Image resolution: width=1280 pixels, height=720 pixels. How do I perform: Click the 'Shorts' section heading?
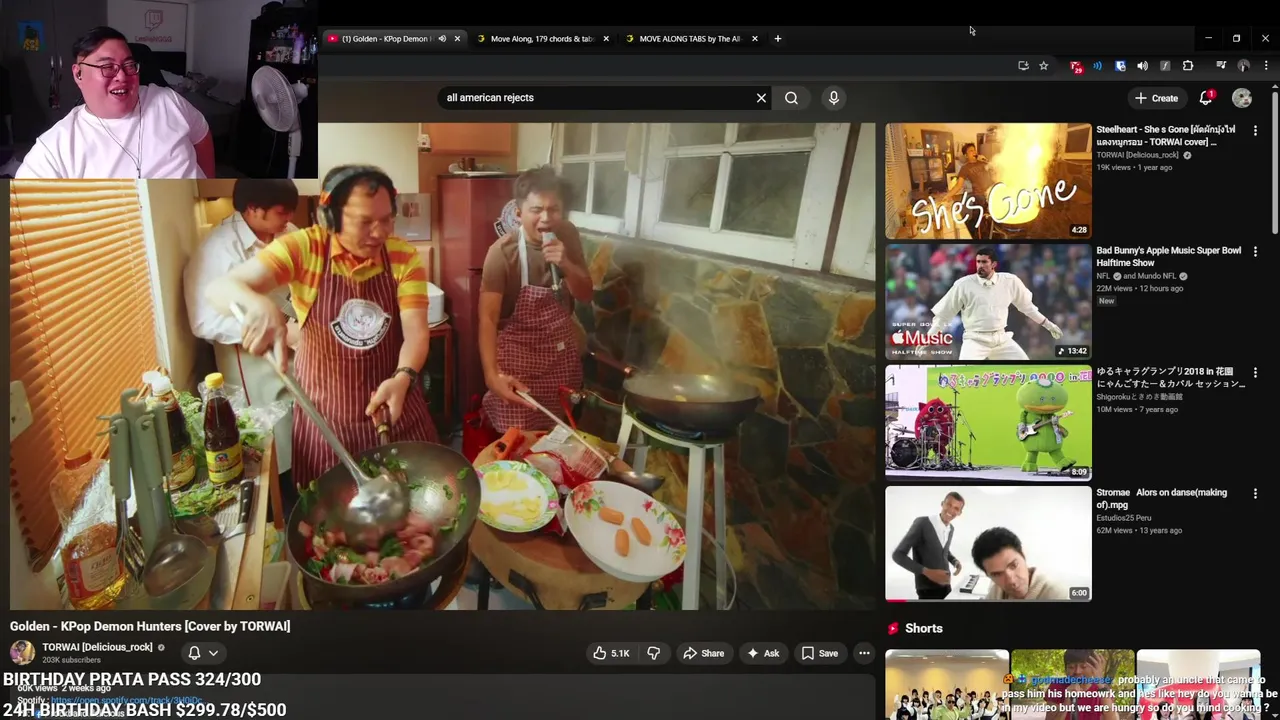[924, 628]
